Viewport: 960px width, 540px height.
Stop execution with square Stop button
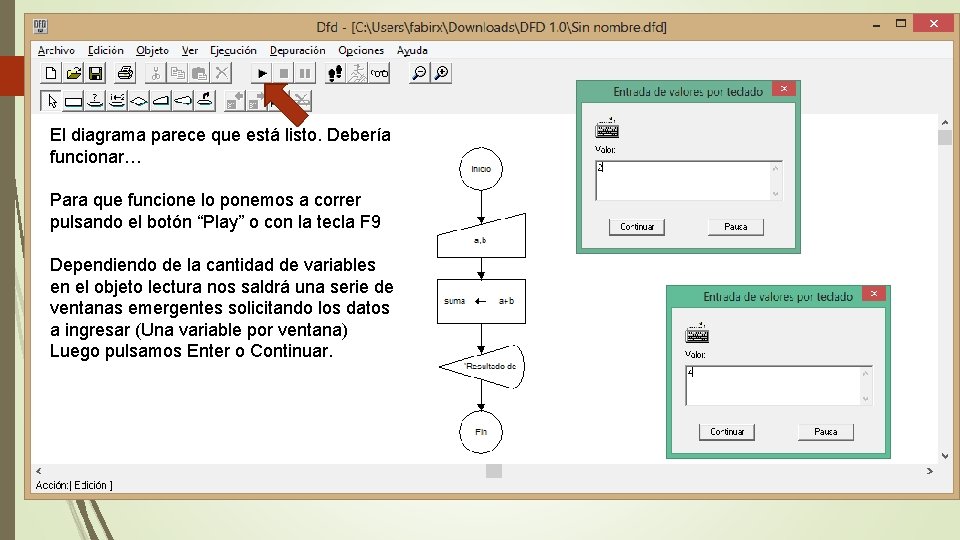[x=283, y=73]
